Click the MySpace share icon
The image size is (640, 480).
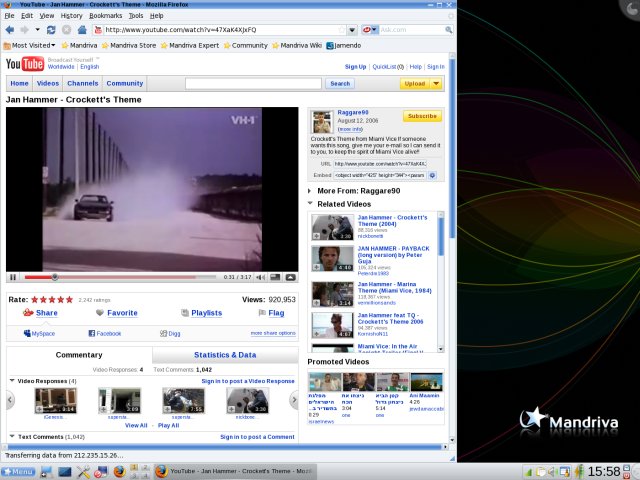[26, 333]
